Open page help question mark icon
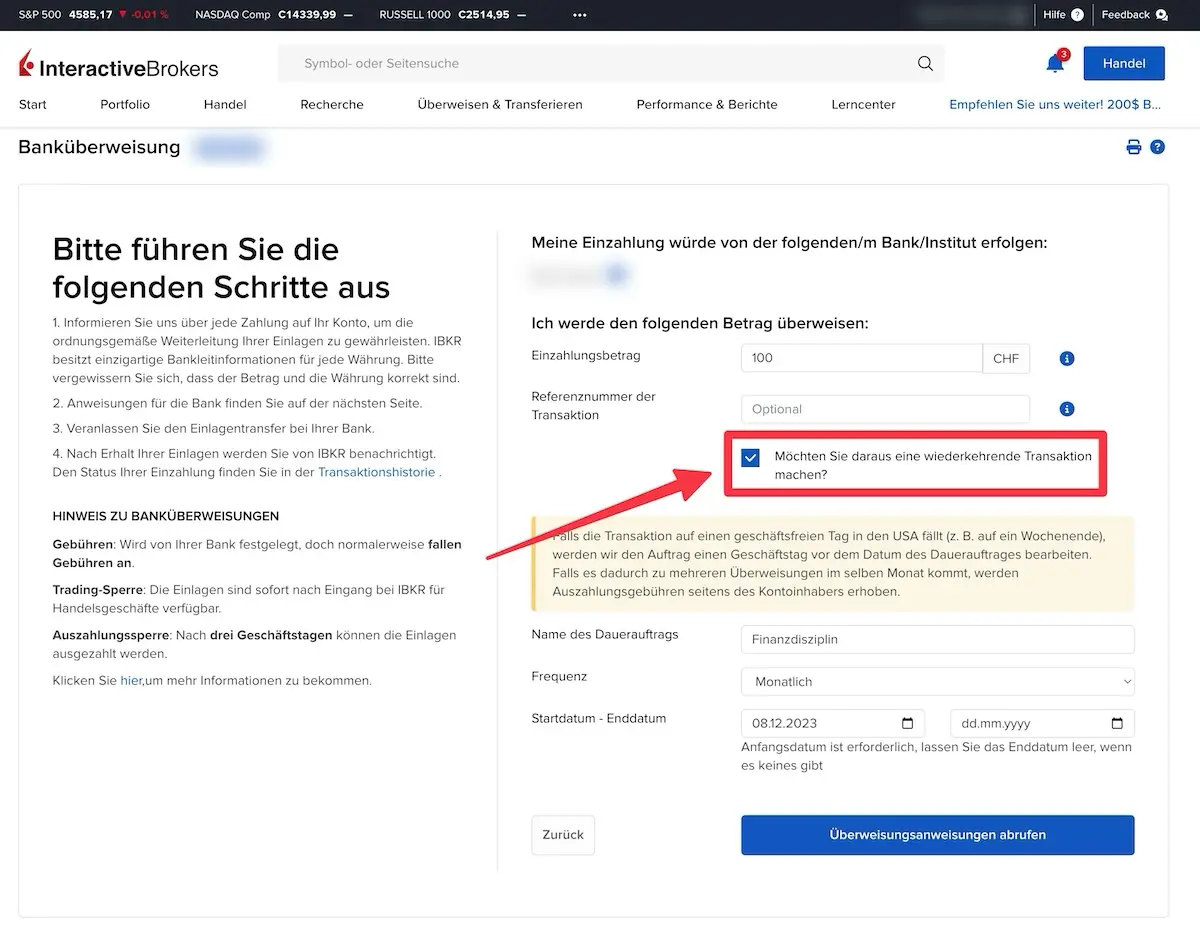 point(1157,147)
